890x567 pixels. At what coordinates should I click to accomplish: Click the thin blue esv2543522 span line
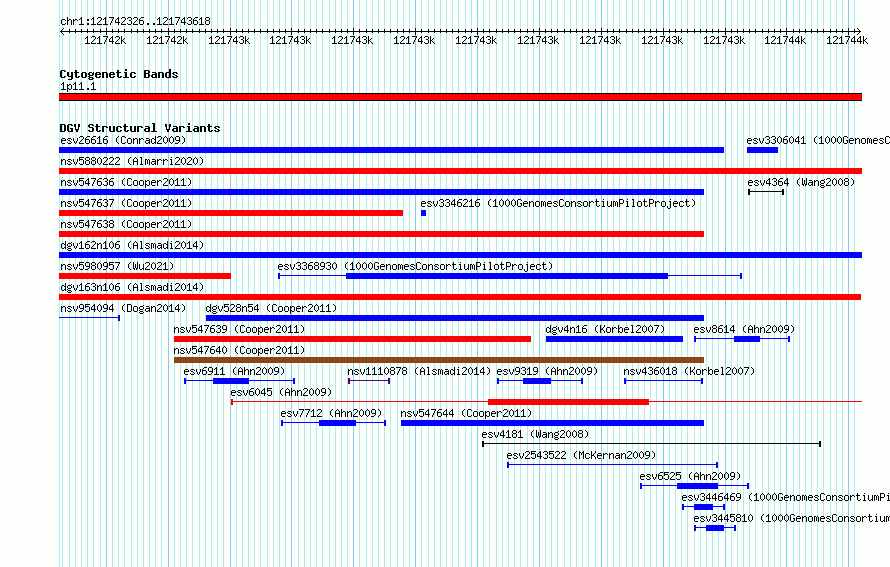pos(612,465)
